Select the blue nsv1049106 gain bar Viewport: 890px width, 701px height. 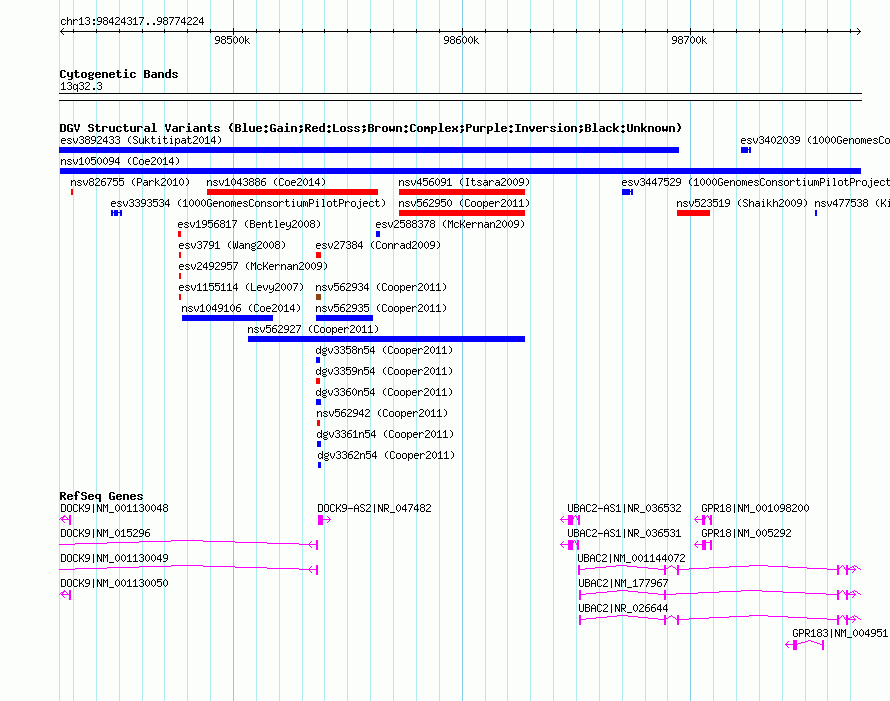click(x=227, y=318)
